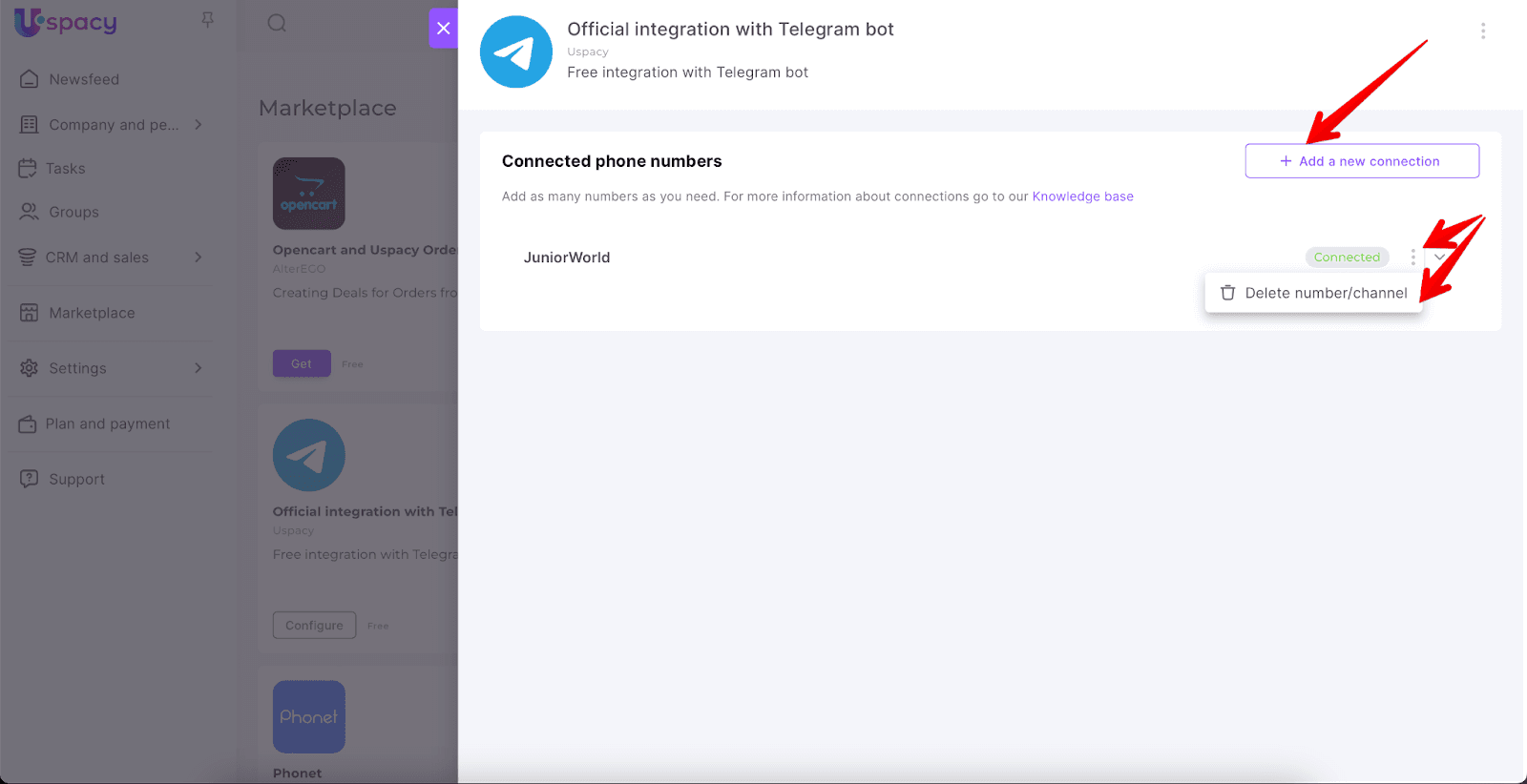This screenshot has width=1527, height=784.
Task: Expand the Settings submenu arrow
Action: [199, 368]
